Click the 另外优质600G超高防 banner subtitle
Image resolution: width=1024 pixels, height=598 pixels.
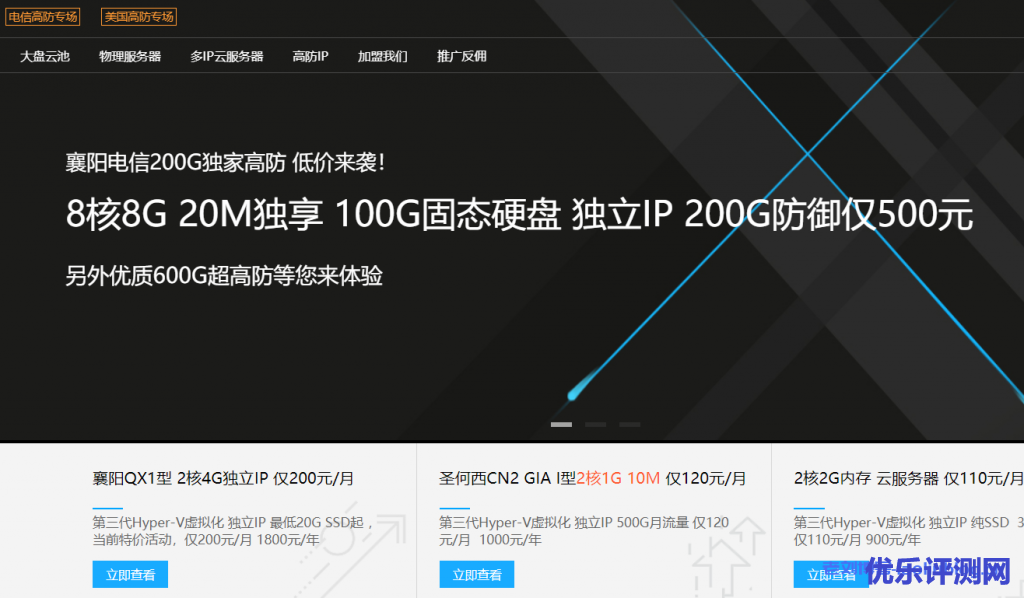(x=224, y=275)
